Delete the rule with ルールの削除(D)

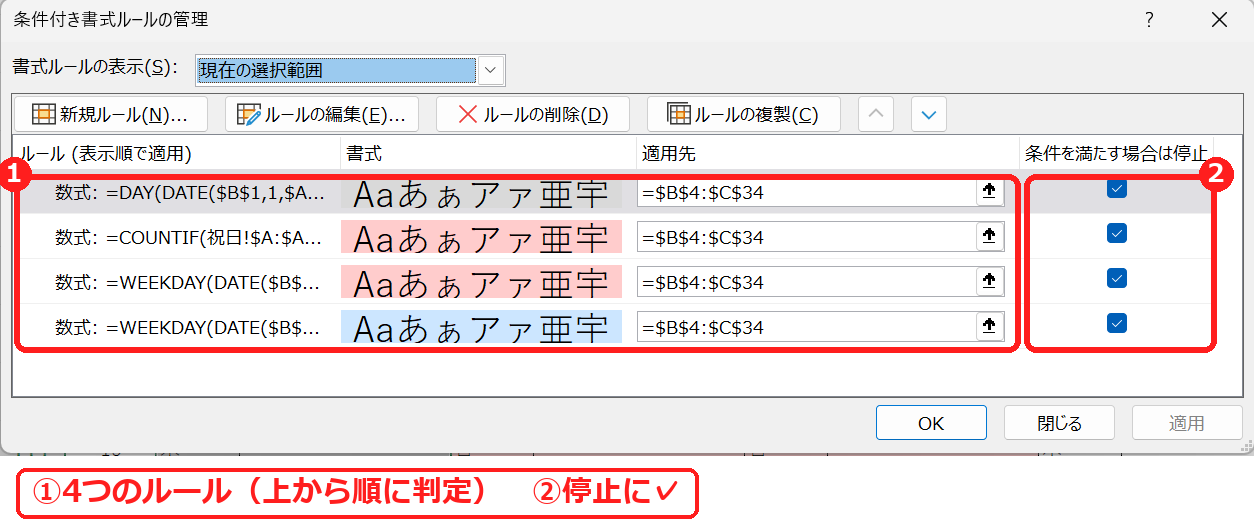[532, 114]
